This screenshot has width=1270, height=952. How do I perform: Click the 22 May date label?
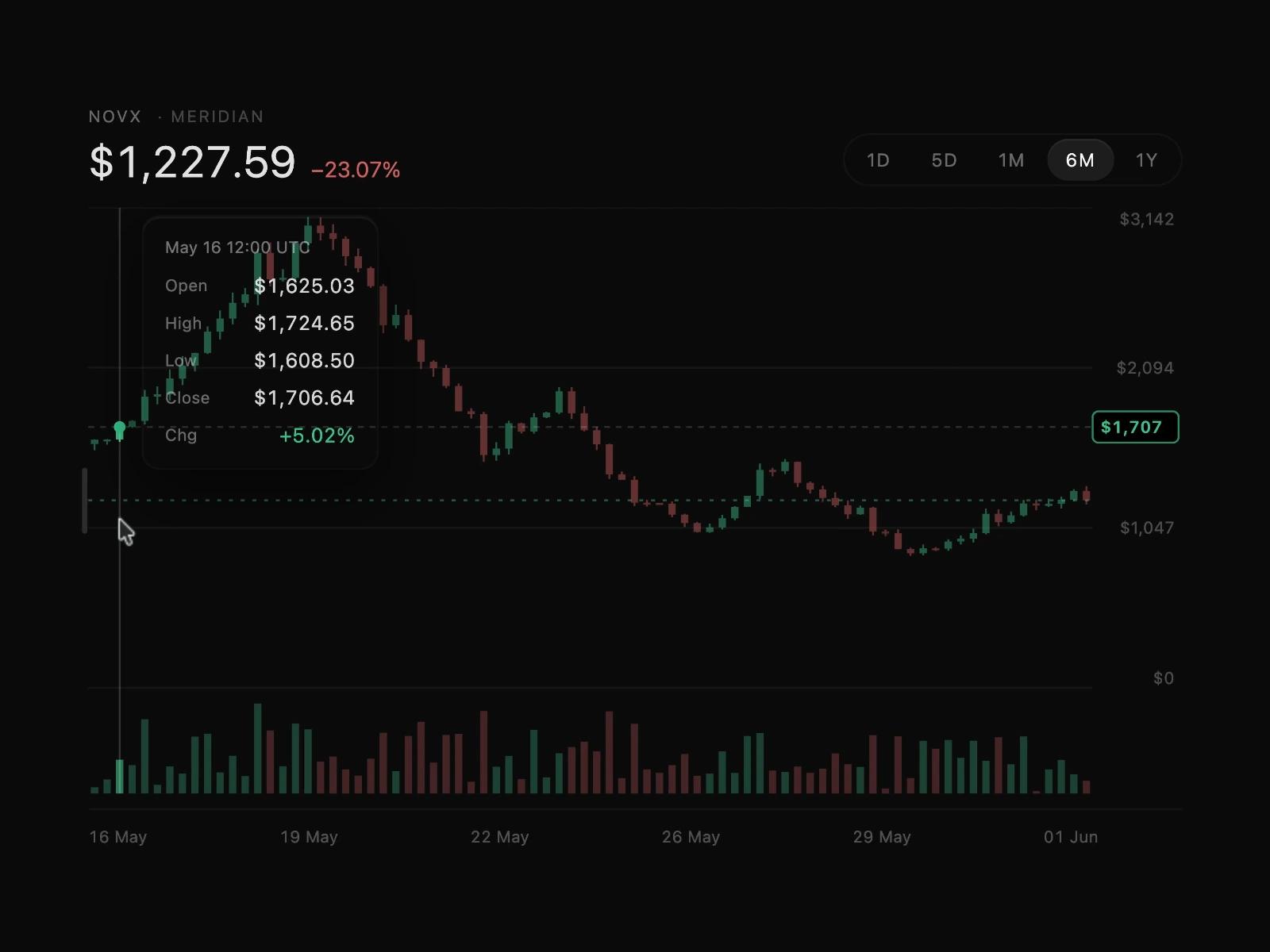click(499, 837)
